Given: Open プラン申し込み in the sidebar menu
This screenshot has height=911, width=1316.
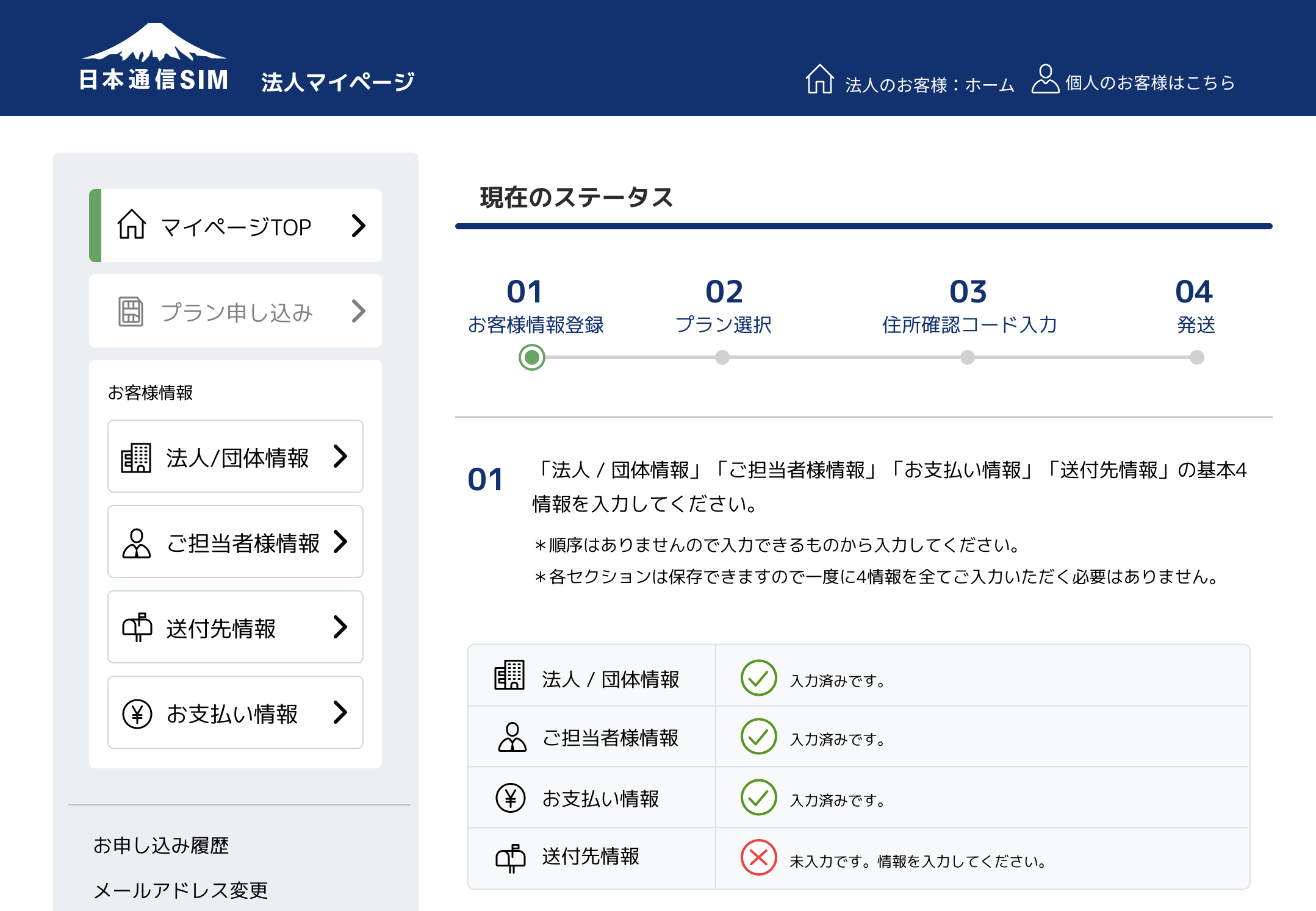Looking at the screenshot, I should point(236,311).
